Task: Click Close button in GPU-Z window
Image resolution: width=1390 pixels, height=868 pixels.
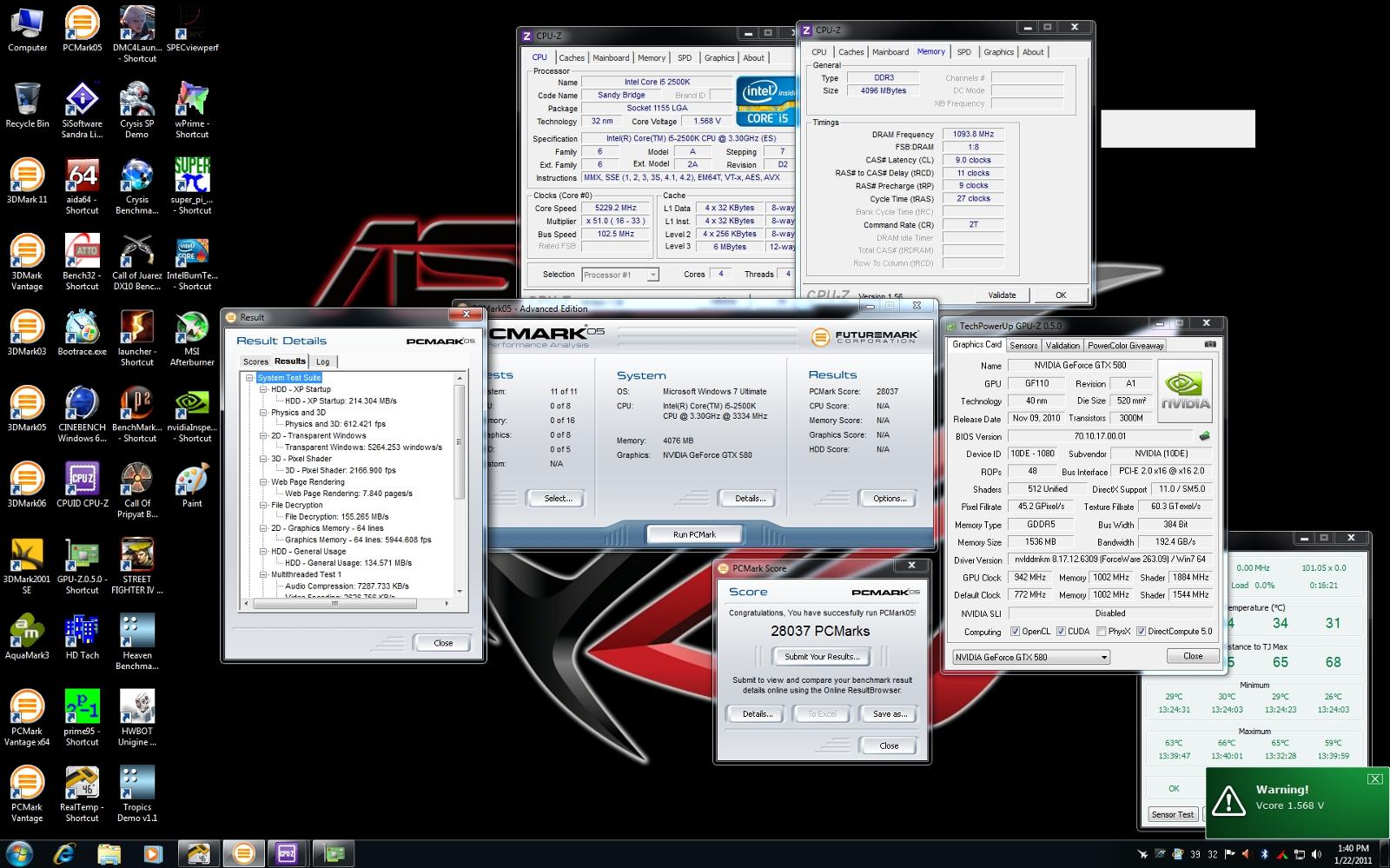Action: tap(1193, 656)
